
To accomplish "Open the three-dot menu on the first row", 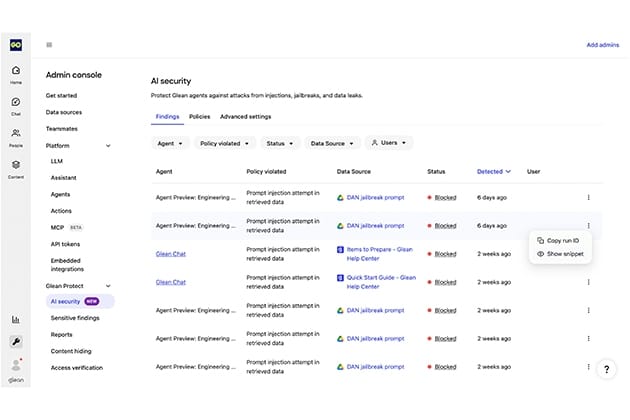I will [x=588, y=197].
